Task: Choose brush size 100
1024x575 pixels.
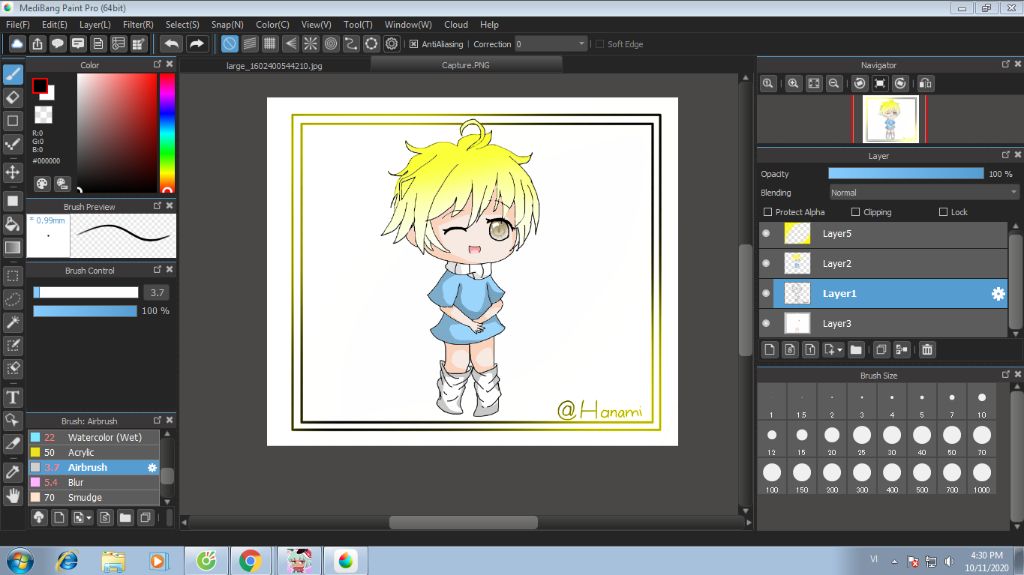Action: coord(772,476)
